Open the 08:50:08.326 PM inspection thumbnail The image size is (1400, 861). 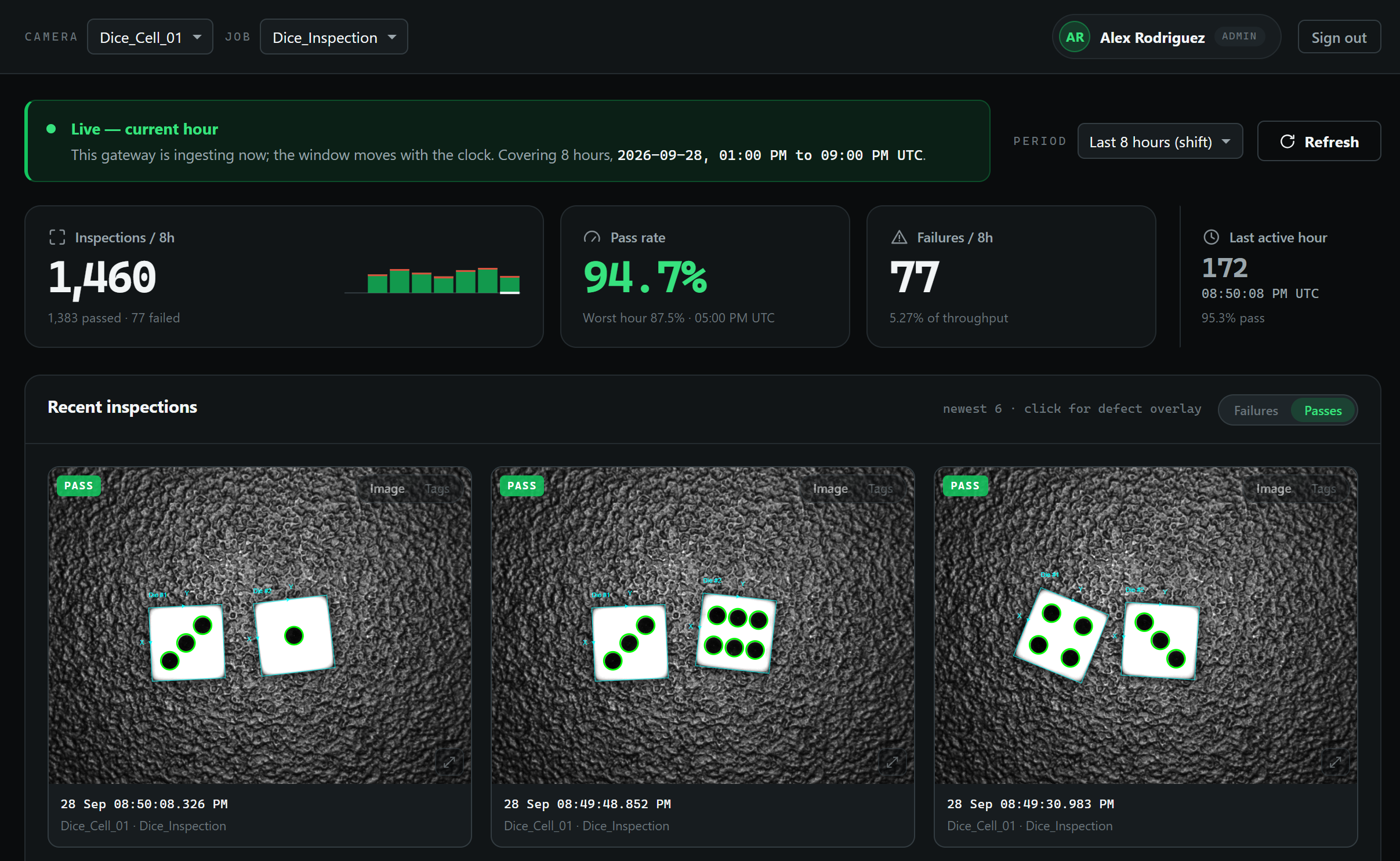(x=260, y=626)
